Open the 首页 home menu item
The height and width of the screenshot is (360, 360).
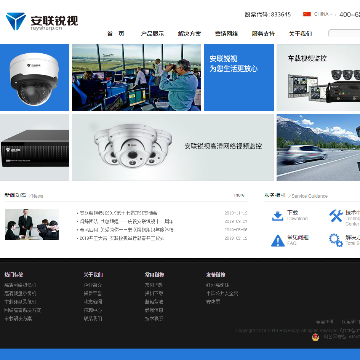[x=116, y=33]
